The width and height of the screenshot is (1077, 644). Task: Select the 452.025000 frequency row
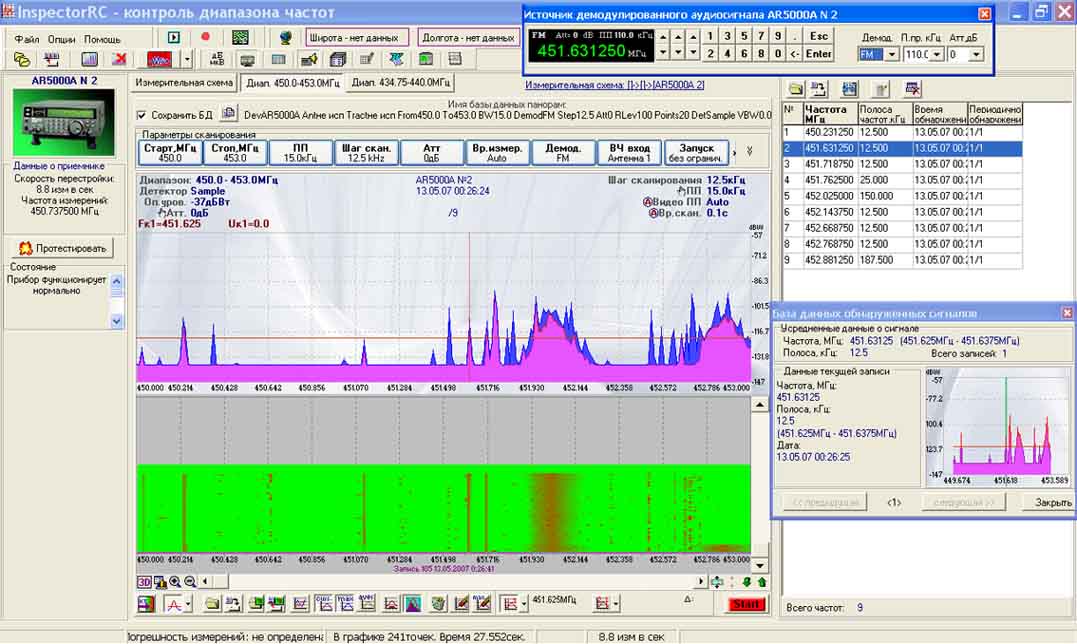pos(829,197)
